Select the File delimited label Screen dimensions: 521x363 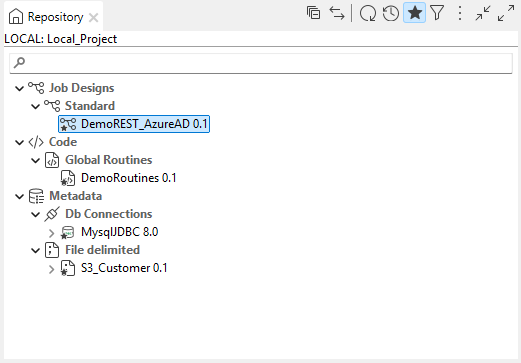102,250
